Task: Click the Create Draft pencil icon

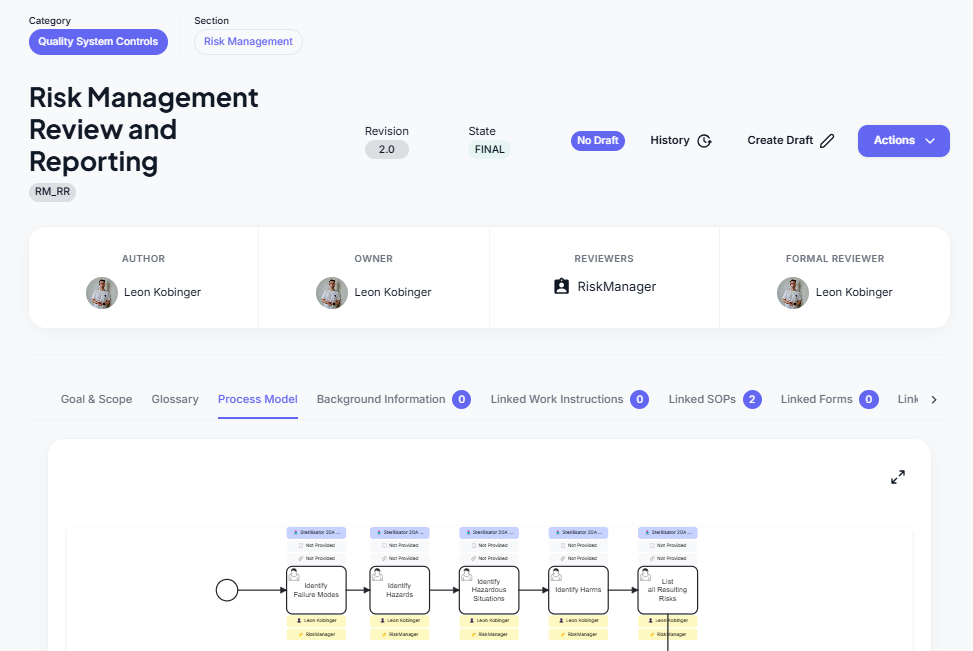Action: point(827,141)
